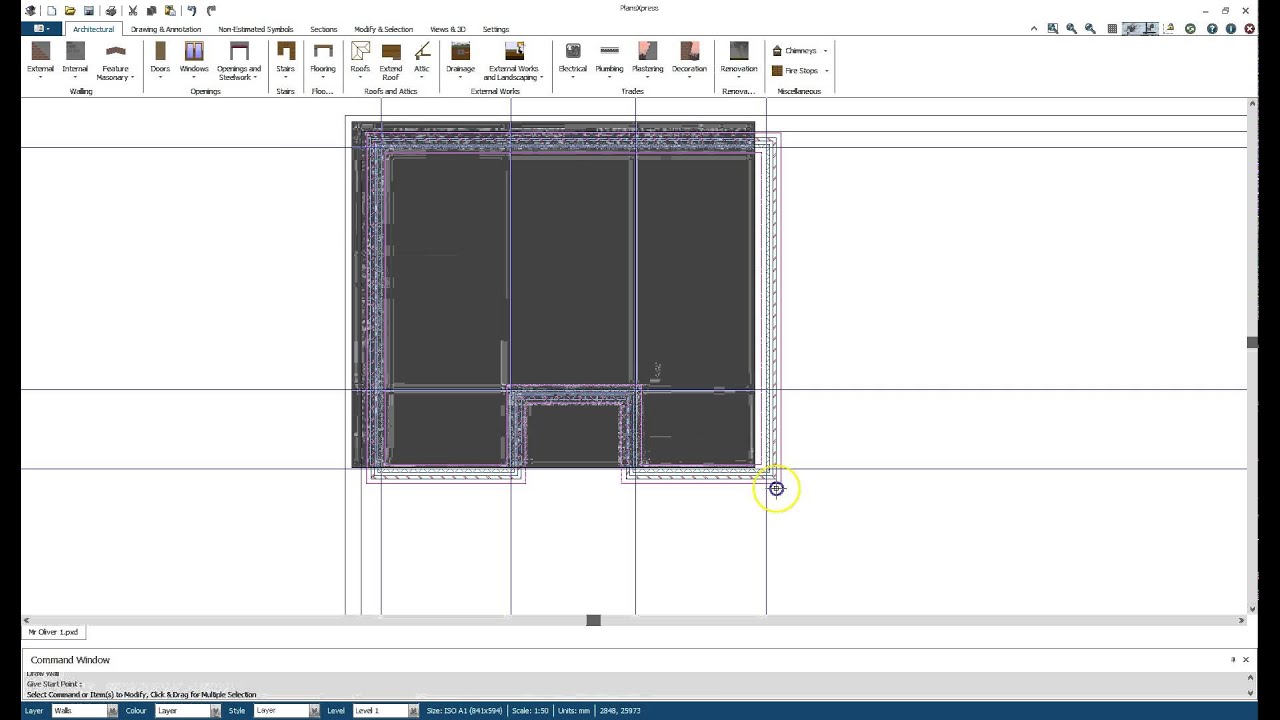The width and height of the screenshot is (1280, 720).
Task: Select the Attic tool
Action: [422, 60]
